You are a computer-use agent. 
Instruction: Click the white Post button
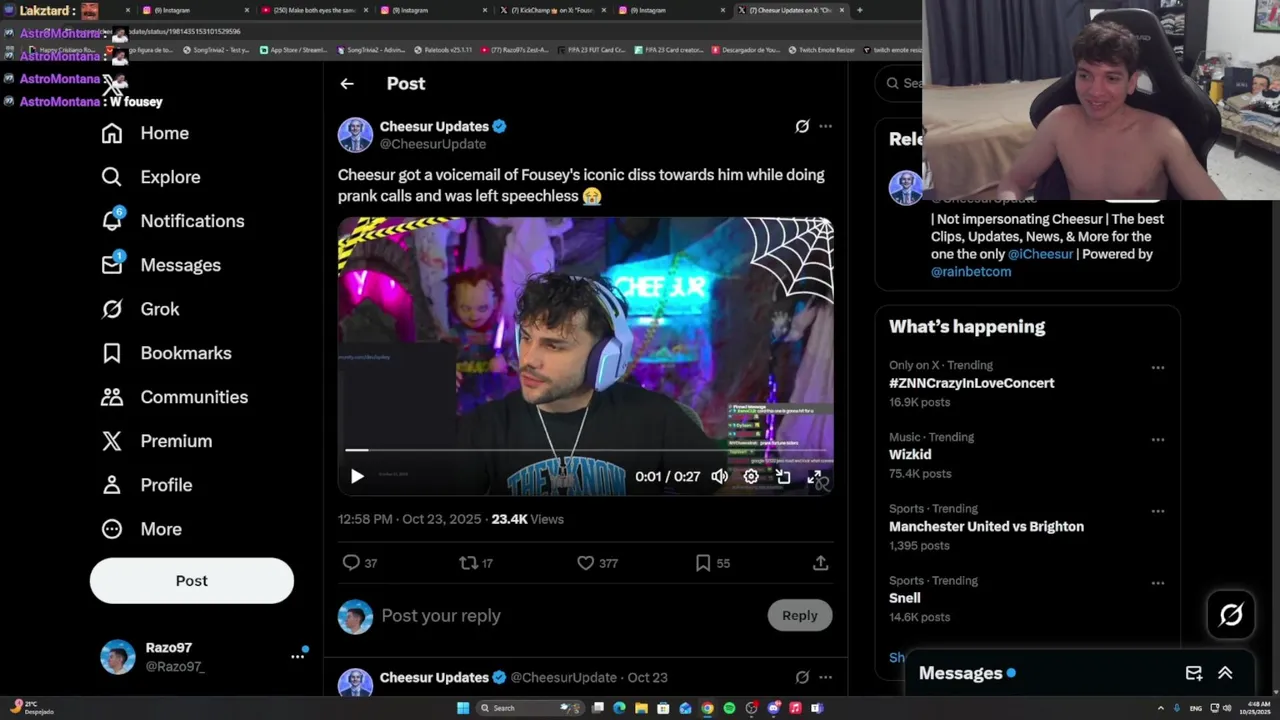tap(192, 581)
